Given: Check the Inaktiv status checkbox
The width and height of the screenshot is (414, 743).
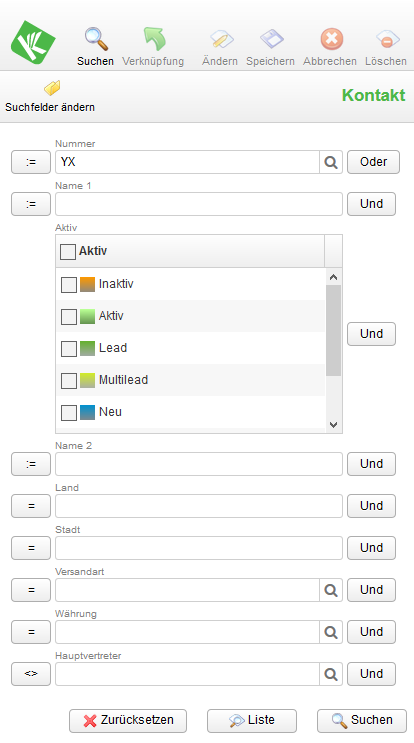Looking at the screenshot, I should tap(69, 284).
